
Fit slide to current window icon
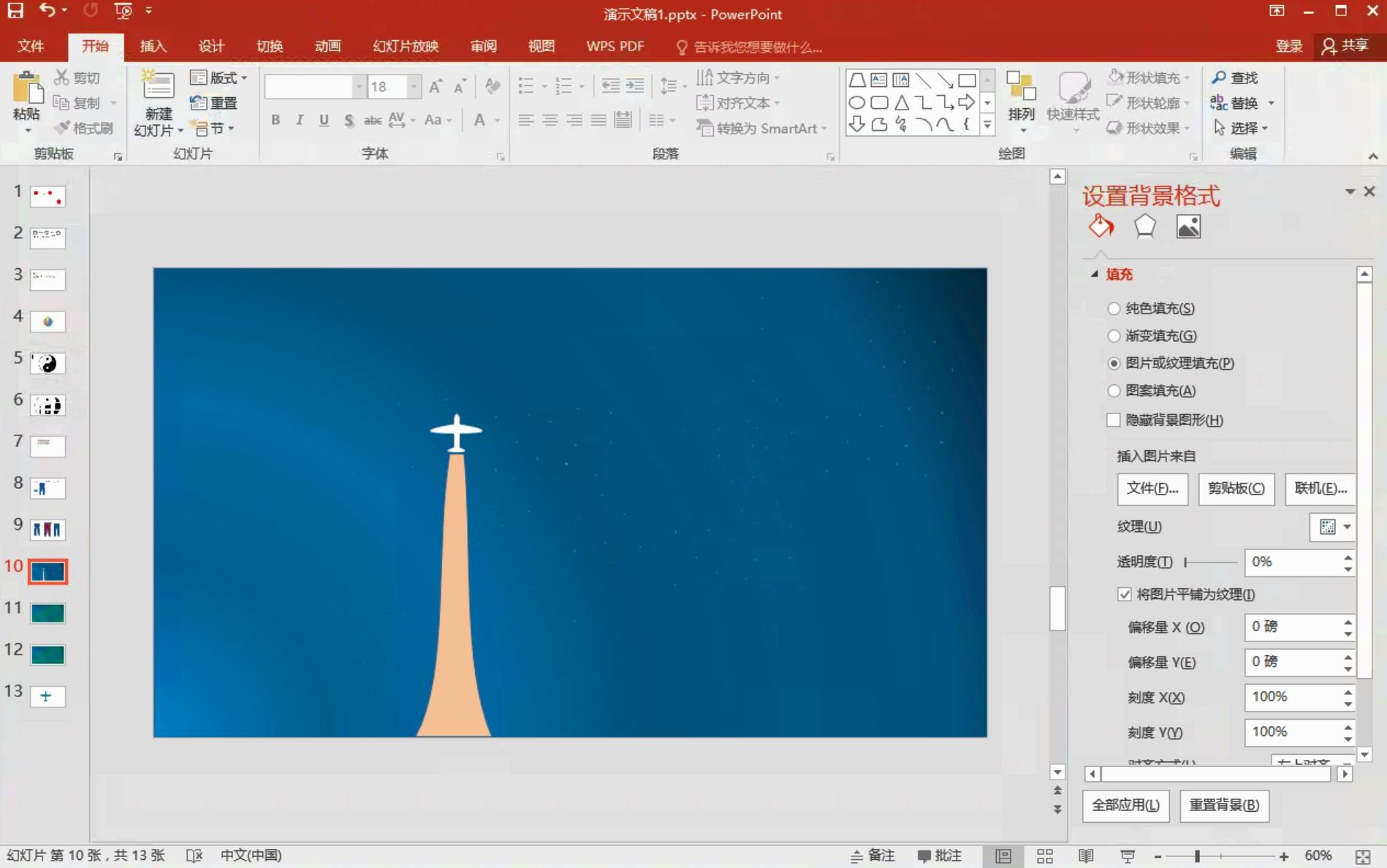click(x=1363, y=856)
